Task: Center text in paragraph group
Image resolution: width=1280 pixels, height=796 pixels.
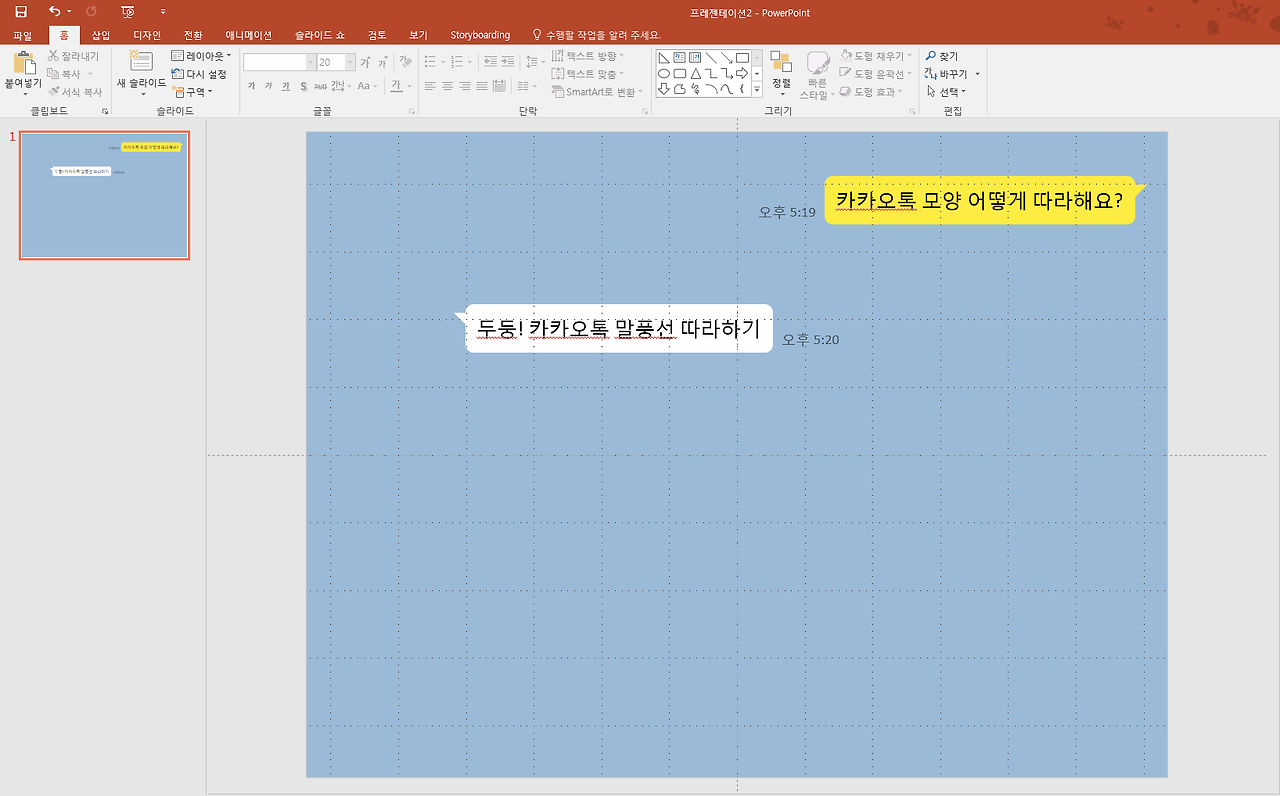Action: pyautogui.click(x=448, y=87)
